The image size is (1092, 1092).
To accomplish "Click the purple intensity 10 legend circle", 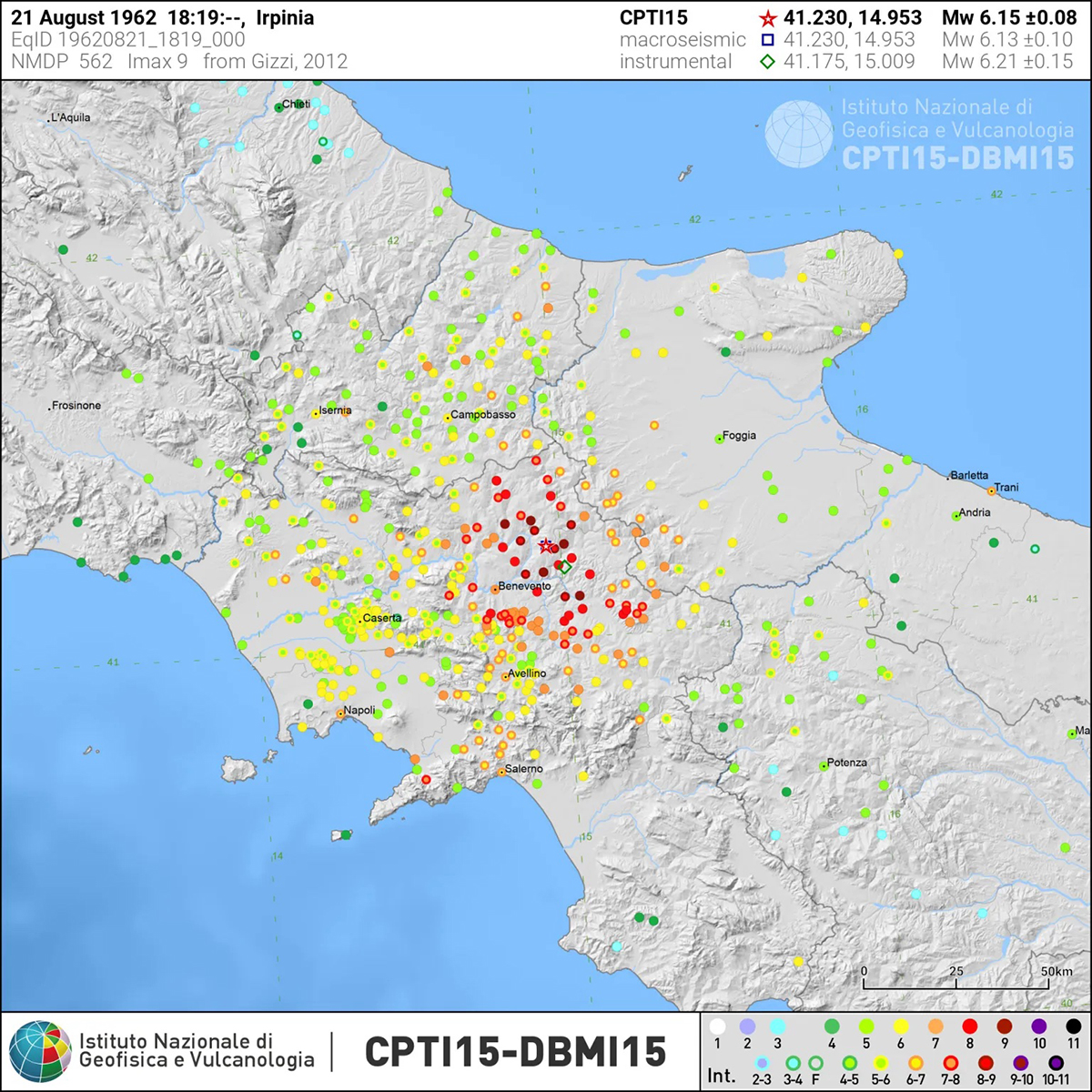I will pyautogui.click(x=1038, y=1027).
